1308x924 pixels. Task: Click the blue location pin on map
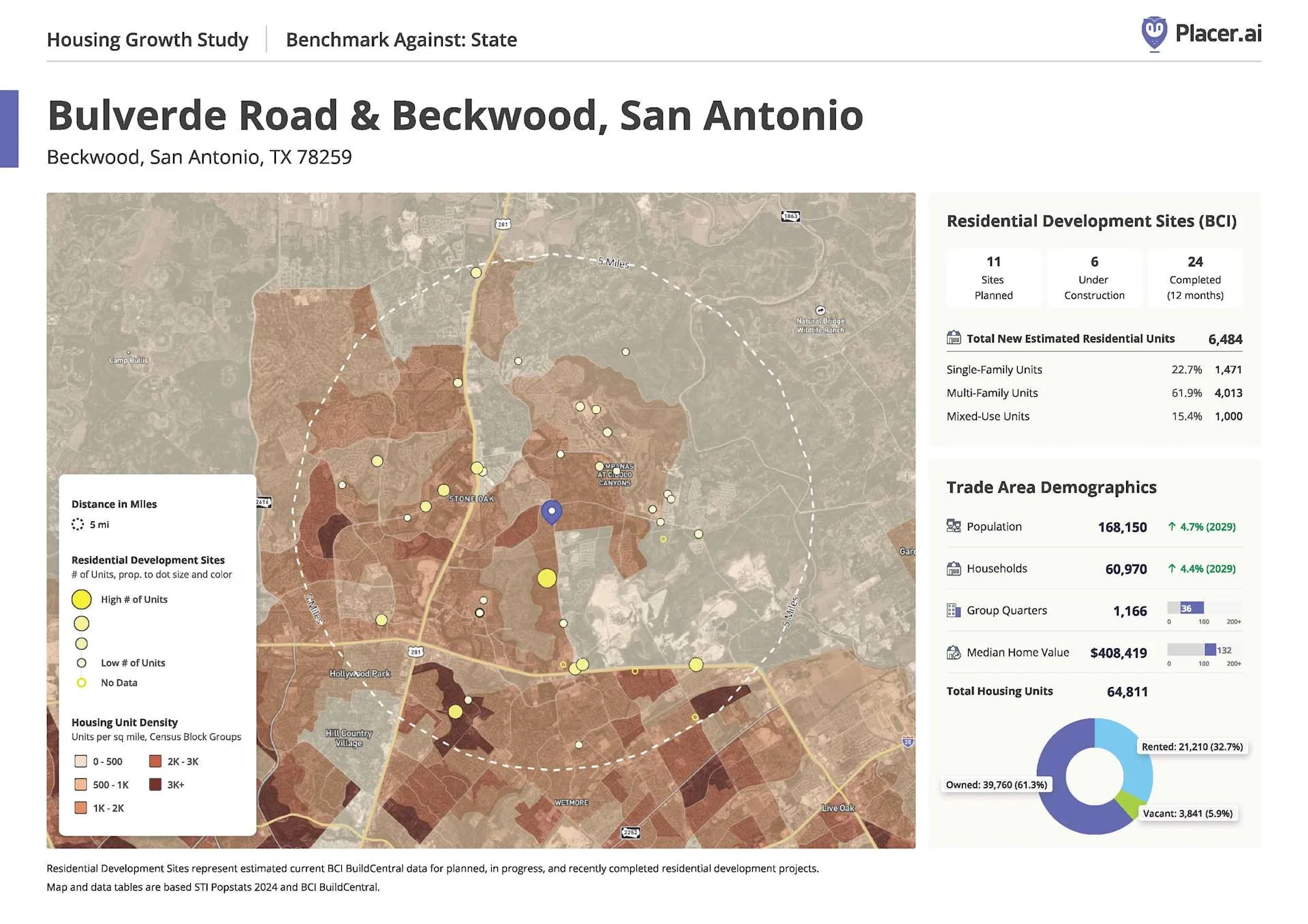pyautogui.click(x=551, y=512)
